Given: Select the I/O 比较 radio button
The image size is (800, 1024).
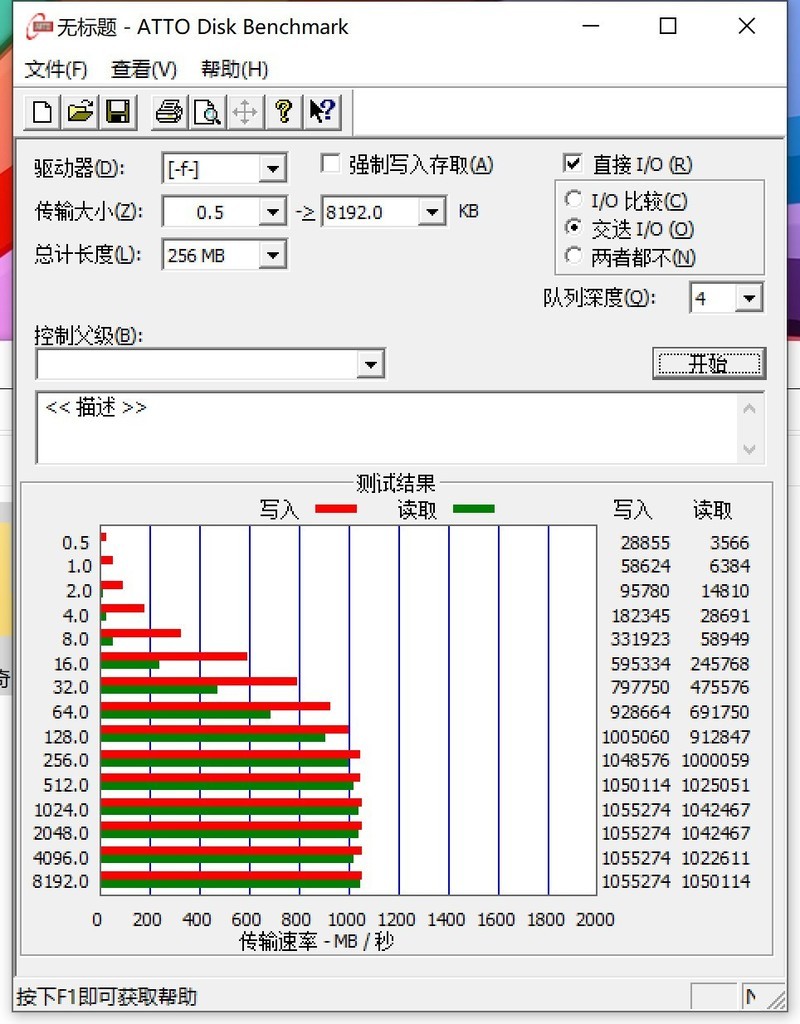Looking at the screenshot, I should [x=573, y=199].
